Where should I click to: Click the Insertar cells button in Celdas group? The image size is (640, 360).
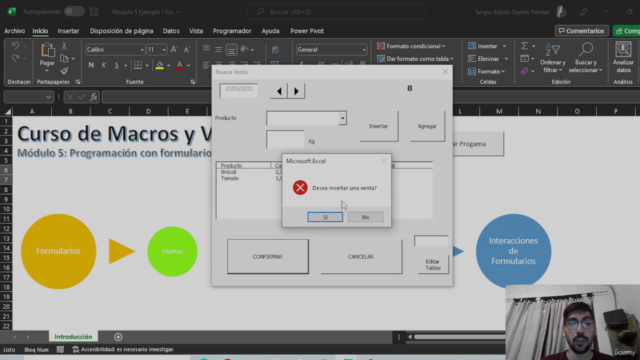pos(483,46)
